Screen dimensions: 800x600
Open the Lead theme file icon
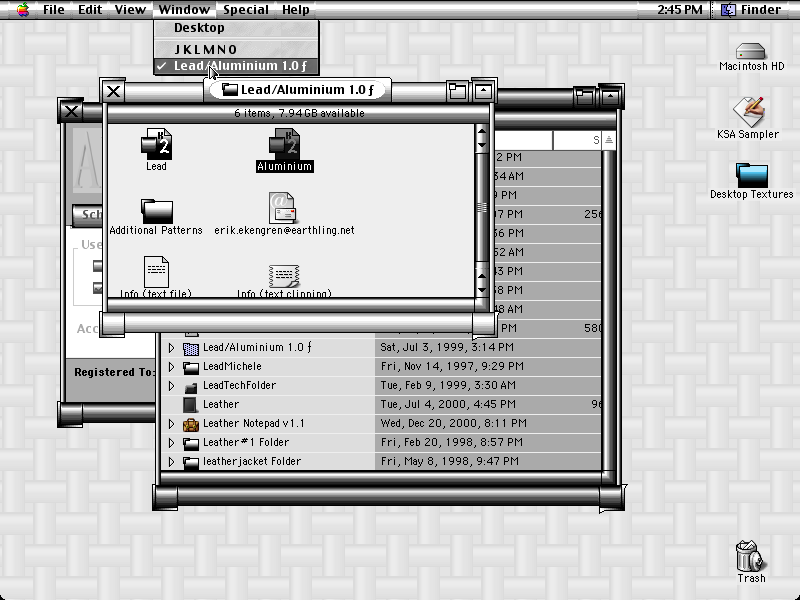pyautogui.click(x=156, y=144)
